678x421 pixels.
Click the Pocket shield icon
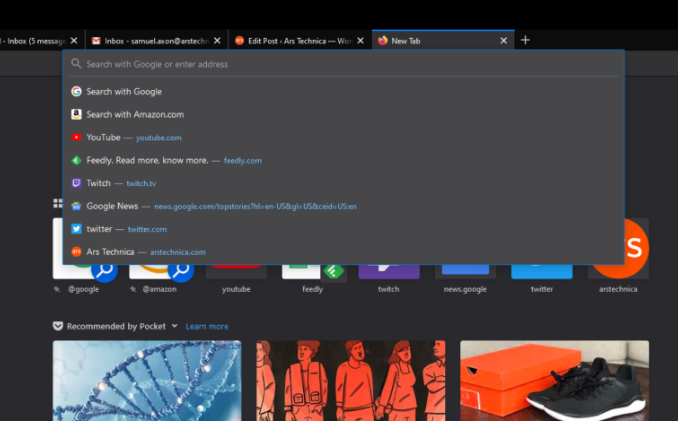click(x=58, y=326)
